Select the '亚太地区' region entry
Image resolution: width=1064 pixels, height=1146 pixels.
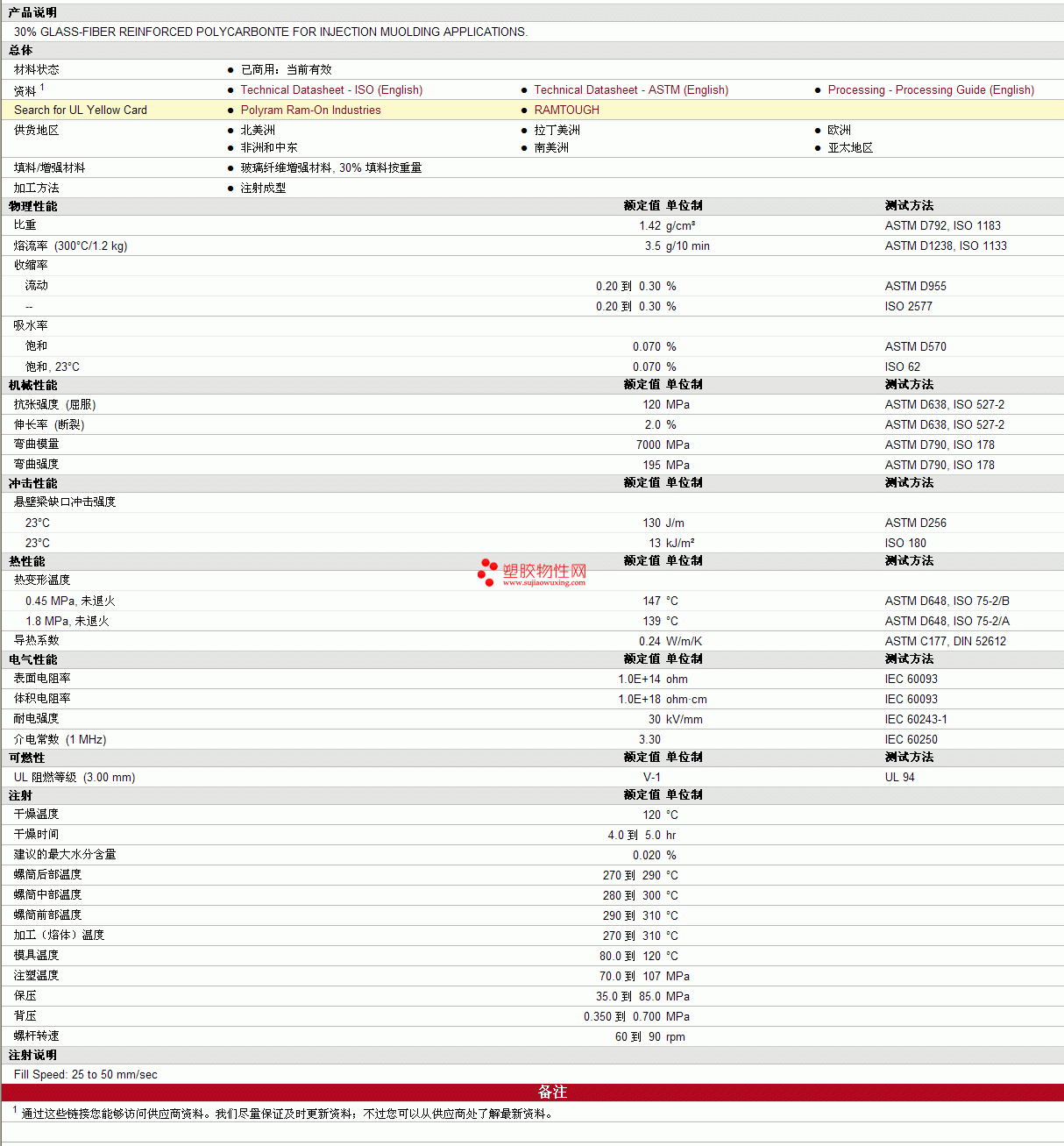tap(851, 148)
